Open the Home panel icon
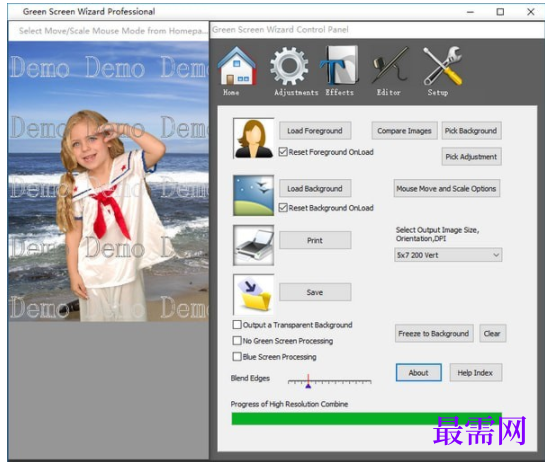The width and height of the screenshot is (545, 462). click(237, 66)
